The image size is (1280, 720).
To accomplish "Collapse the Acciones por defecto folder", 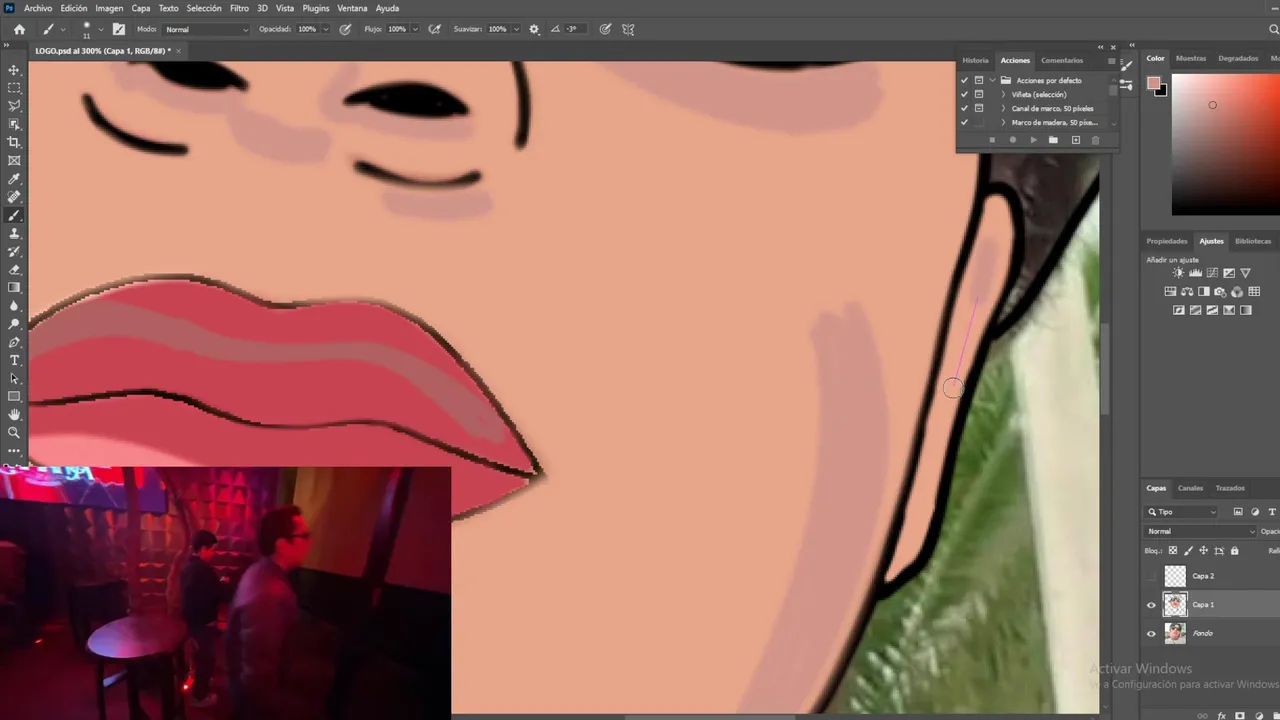I will (992, 80).
